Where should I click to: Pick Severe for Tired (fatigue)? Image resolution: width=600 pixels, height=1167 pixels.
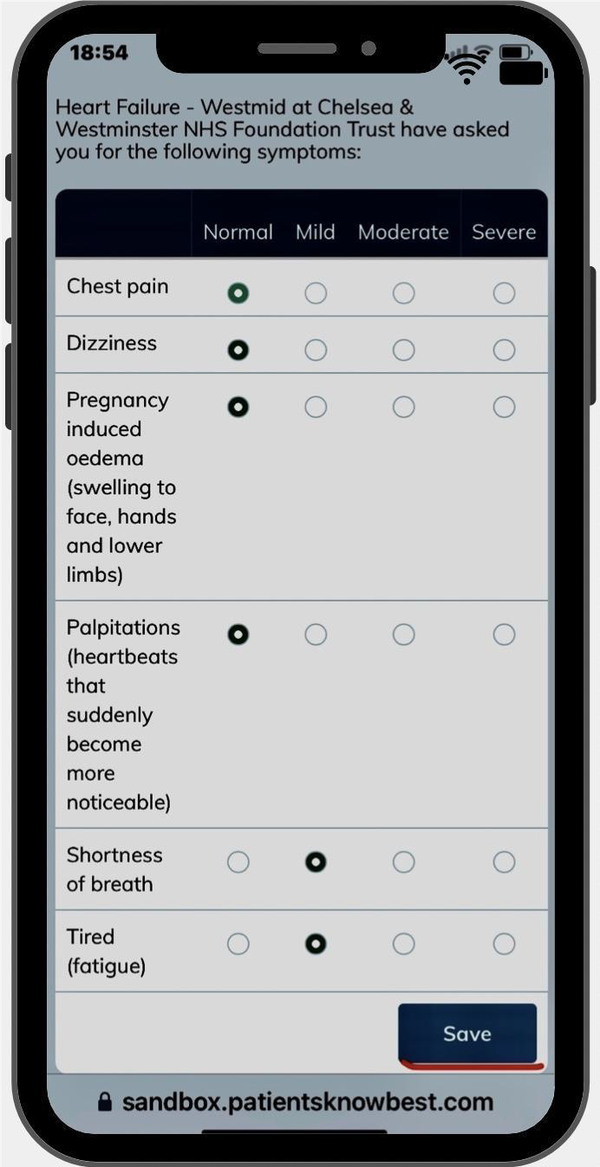504,943
